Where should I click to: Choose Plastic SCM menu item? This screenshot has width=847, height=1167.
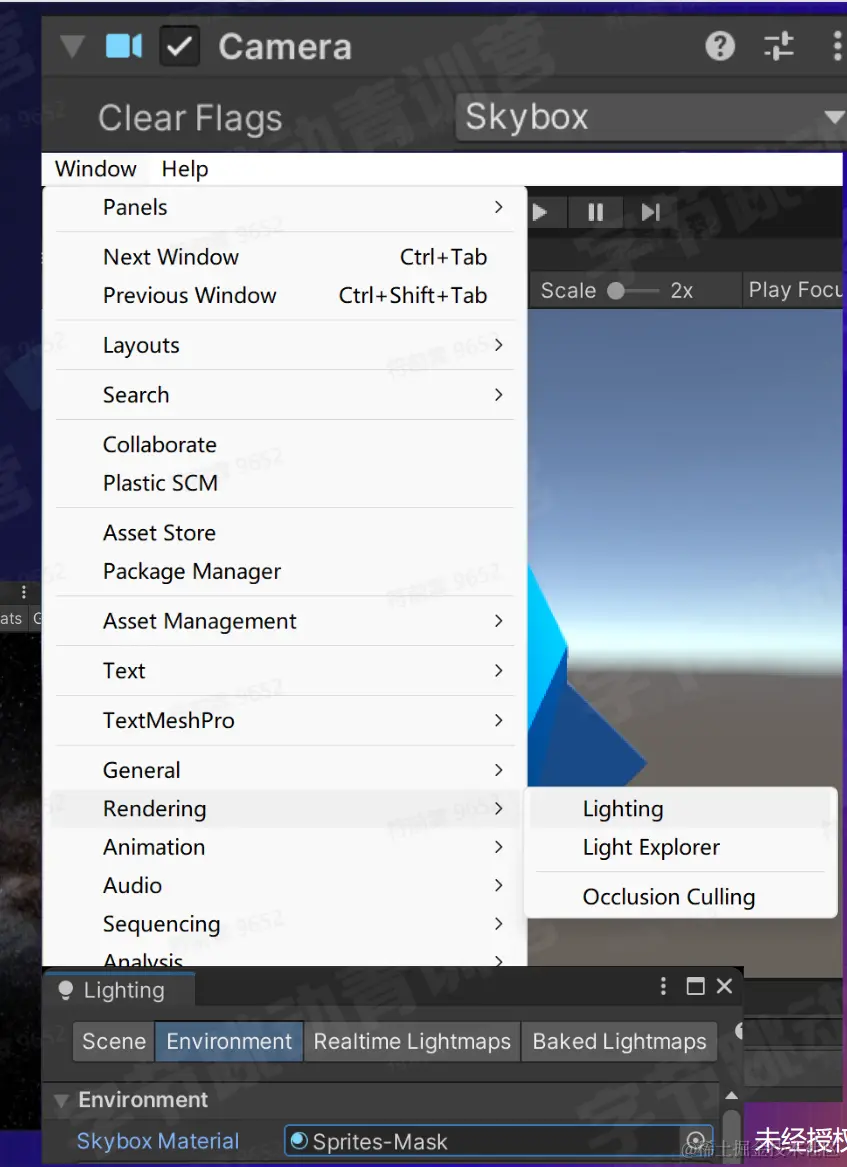[x=285, y=483]
